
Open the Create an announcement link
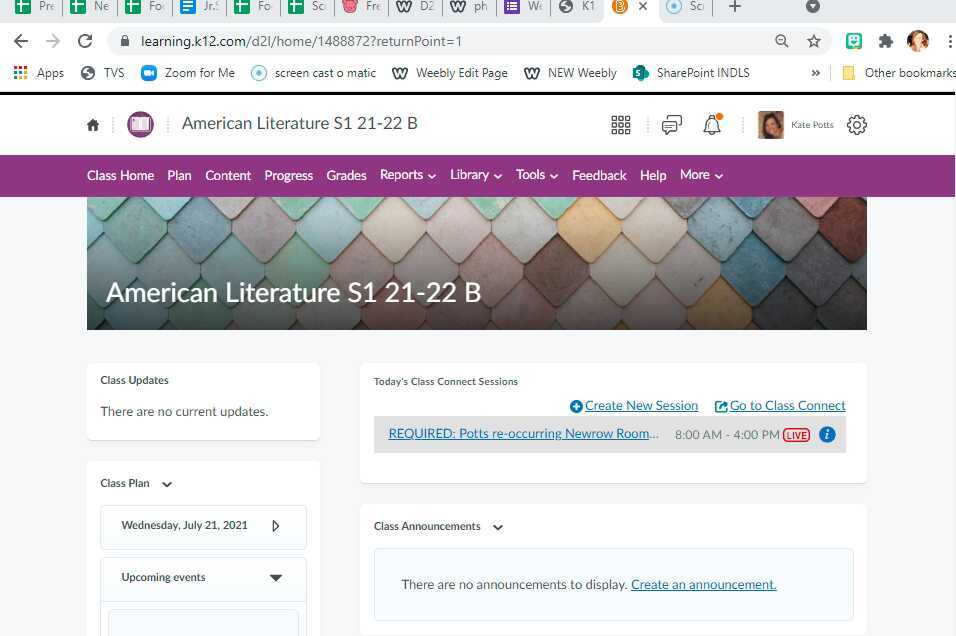[703, 584]
